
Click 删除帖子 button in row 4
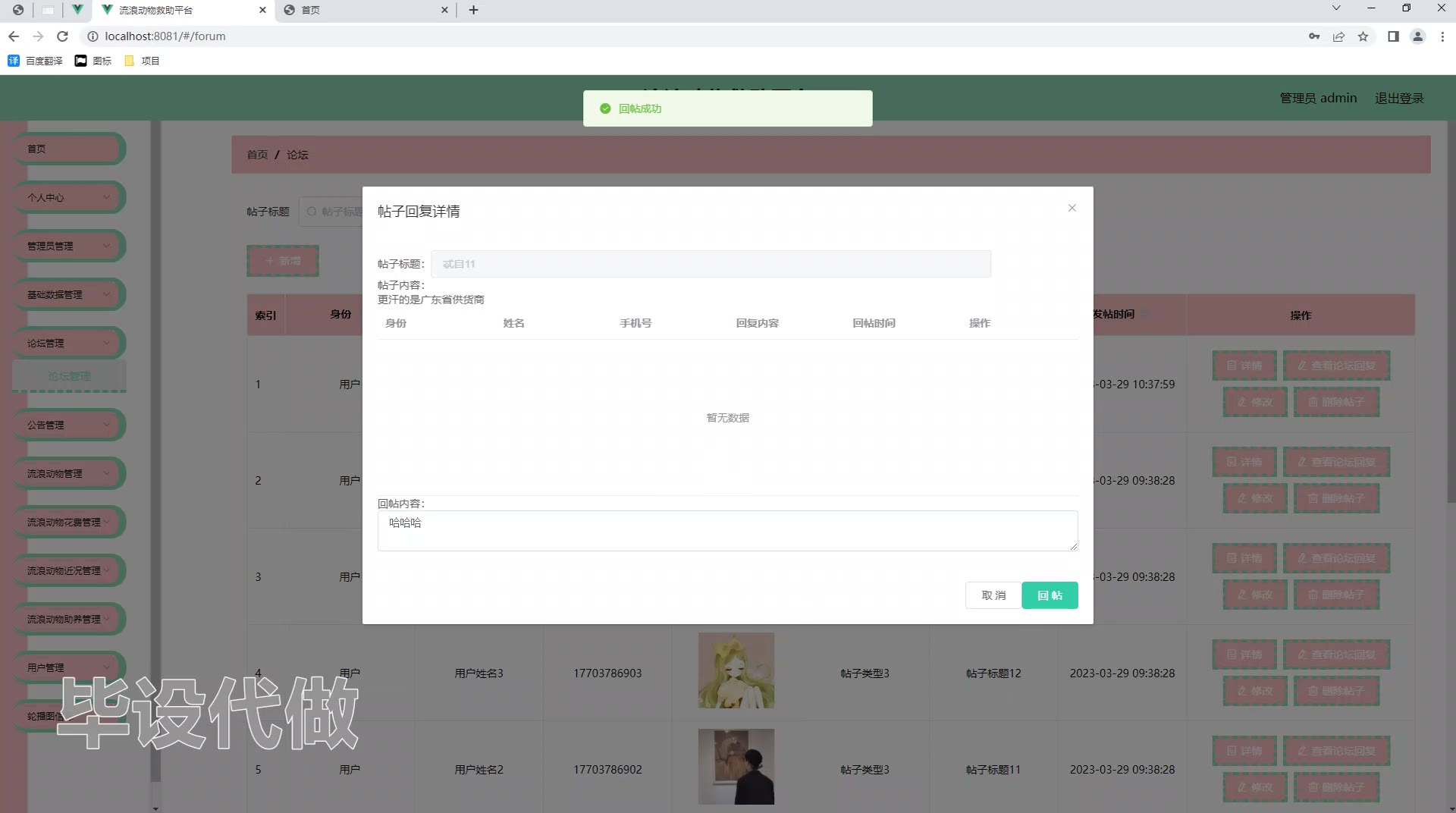tap(1336, 691)
